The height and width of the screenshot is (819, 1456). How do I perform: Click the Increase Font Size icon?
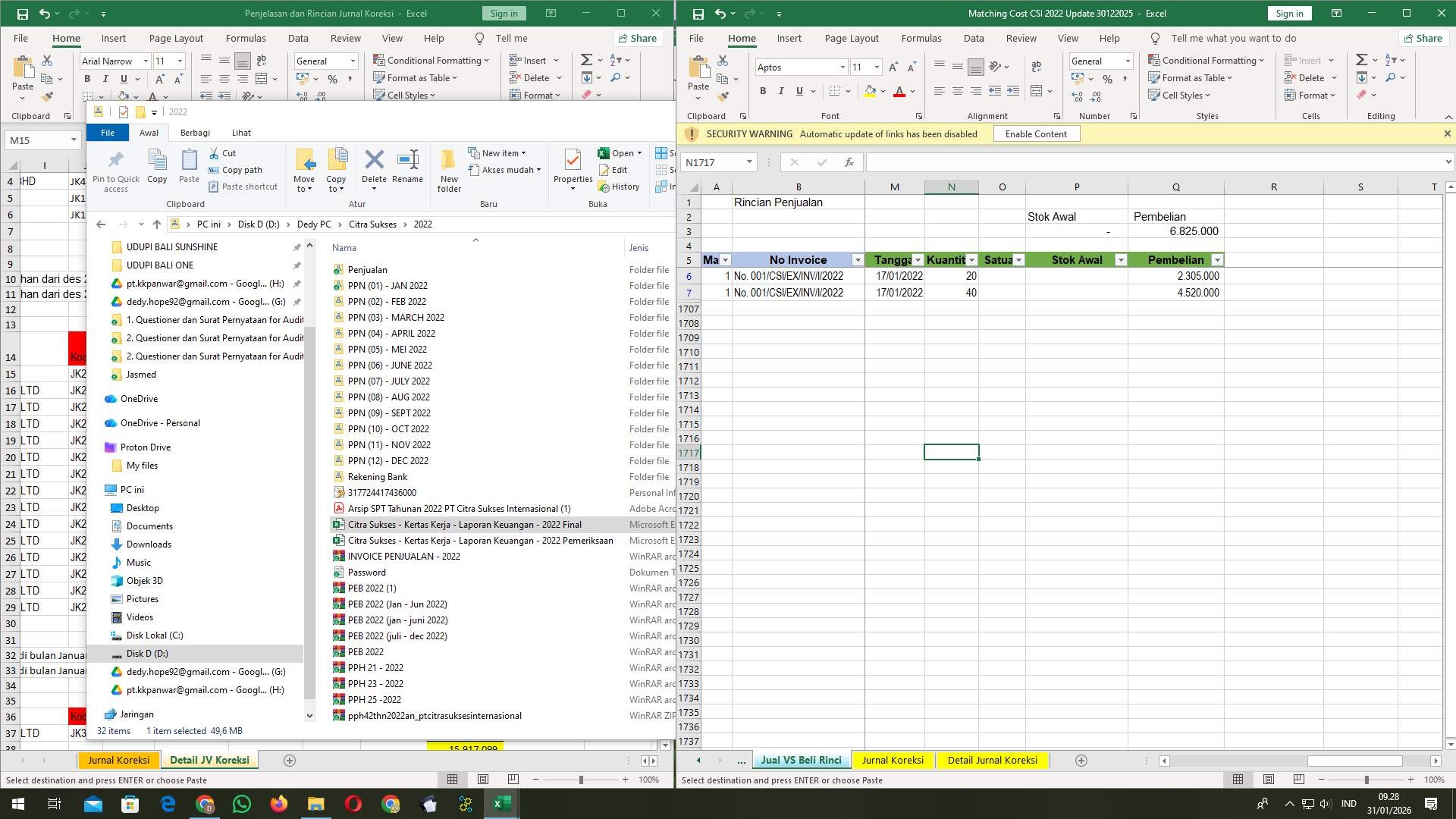893,67
